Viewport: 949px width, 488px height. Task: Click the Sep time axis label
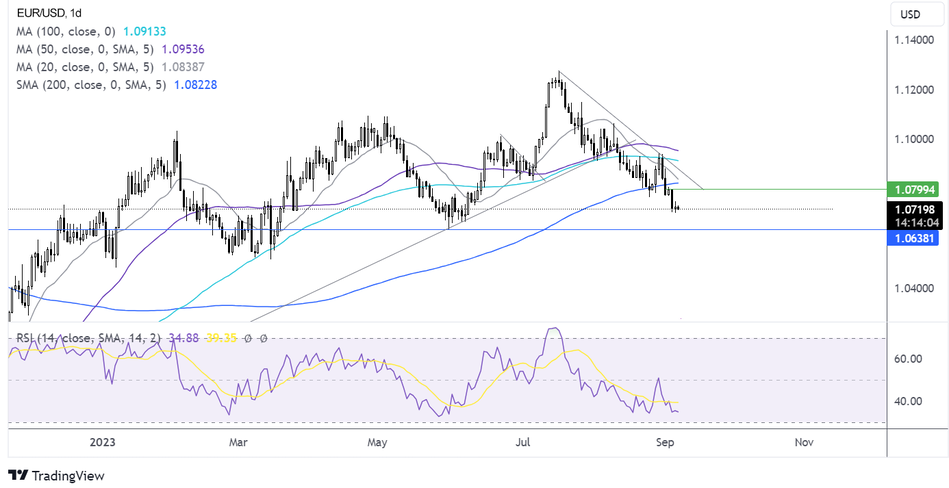coord(665,443)
